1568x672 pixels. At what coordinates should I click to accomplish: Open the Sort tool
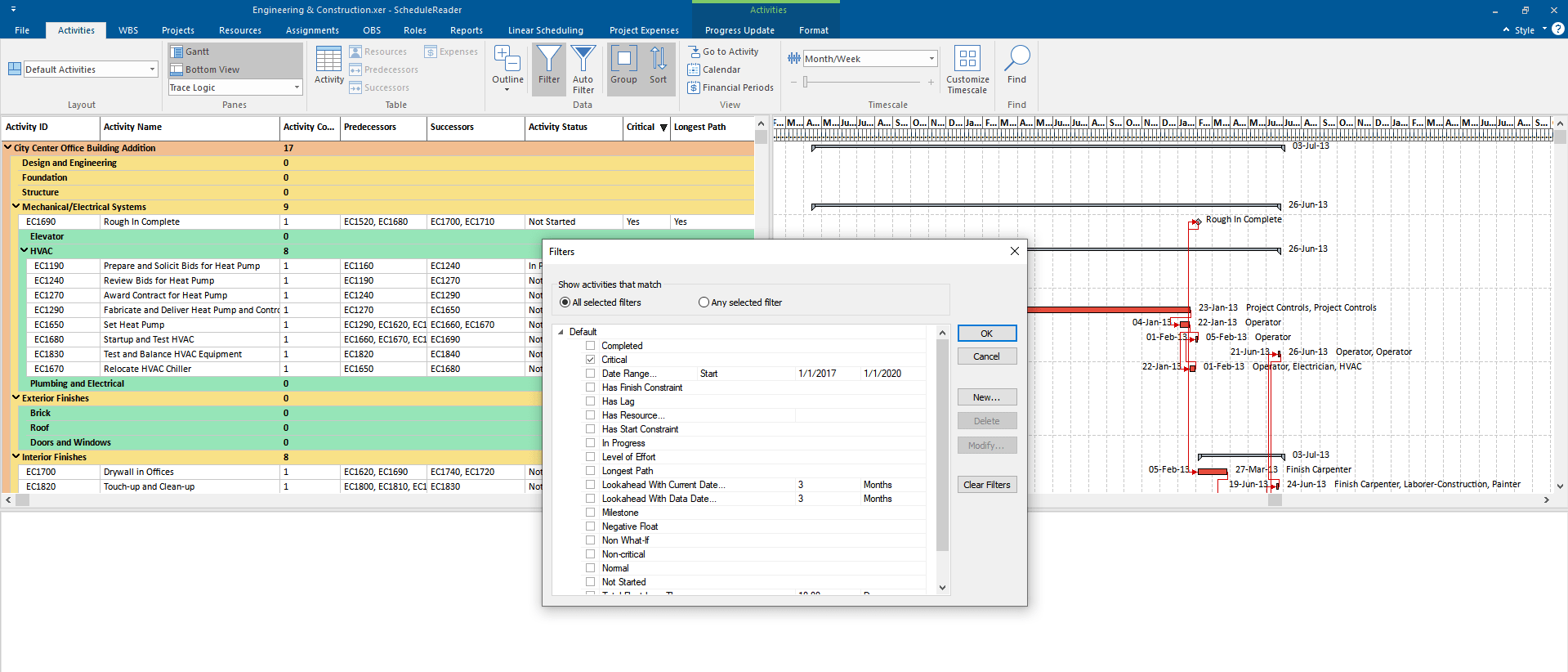click(x=658, y=65)
